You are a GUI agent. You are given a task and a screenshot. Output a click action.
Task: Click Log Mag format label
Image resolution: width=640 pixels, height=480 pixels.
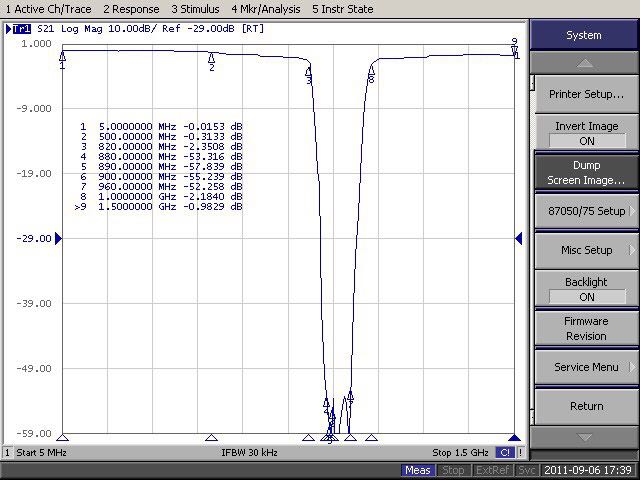tap(82, 29)
